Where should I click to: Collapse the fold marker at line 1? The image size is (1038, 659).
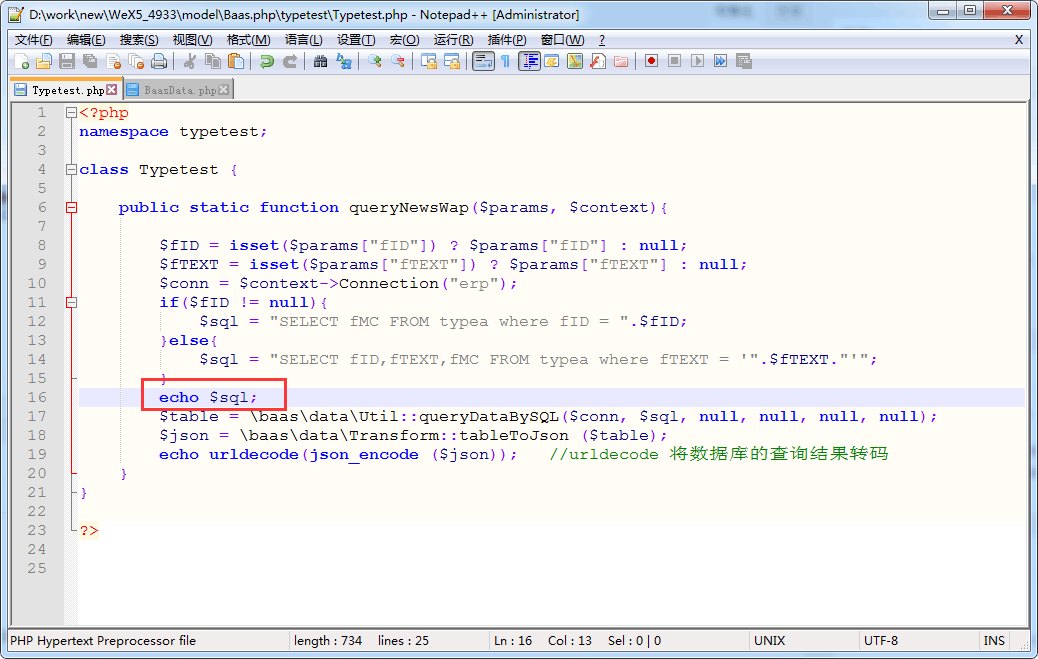coord(71,113)
